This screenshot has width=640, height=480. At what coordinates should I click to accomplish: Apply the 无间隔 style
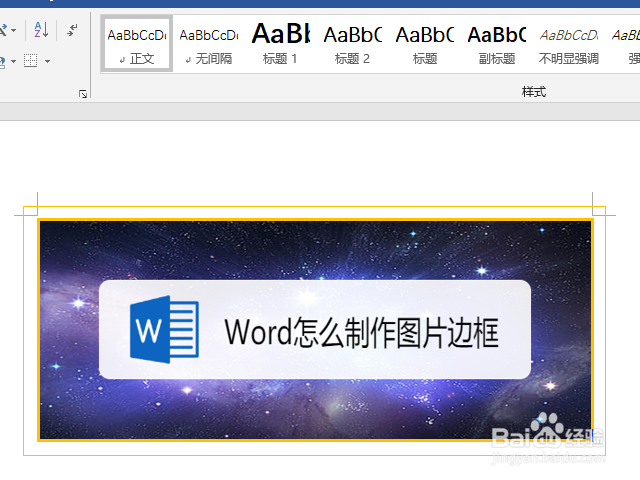(x=209, y=44)
